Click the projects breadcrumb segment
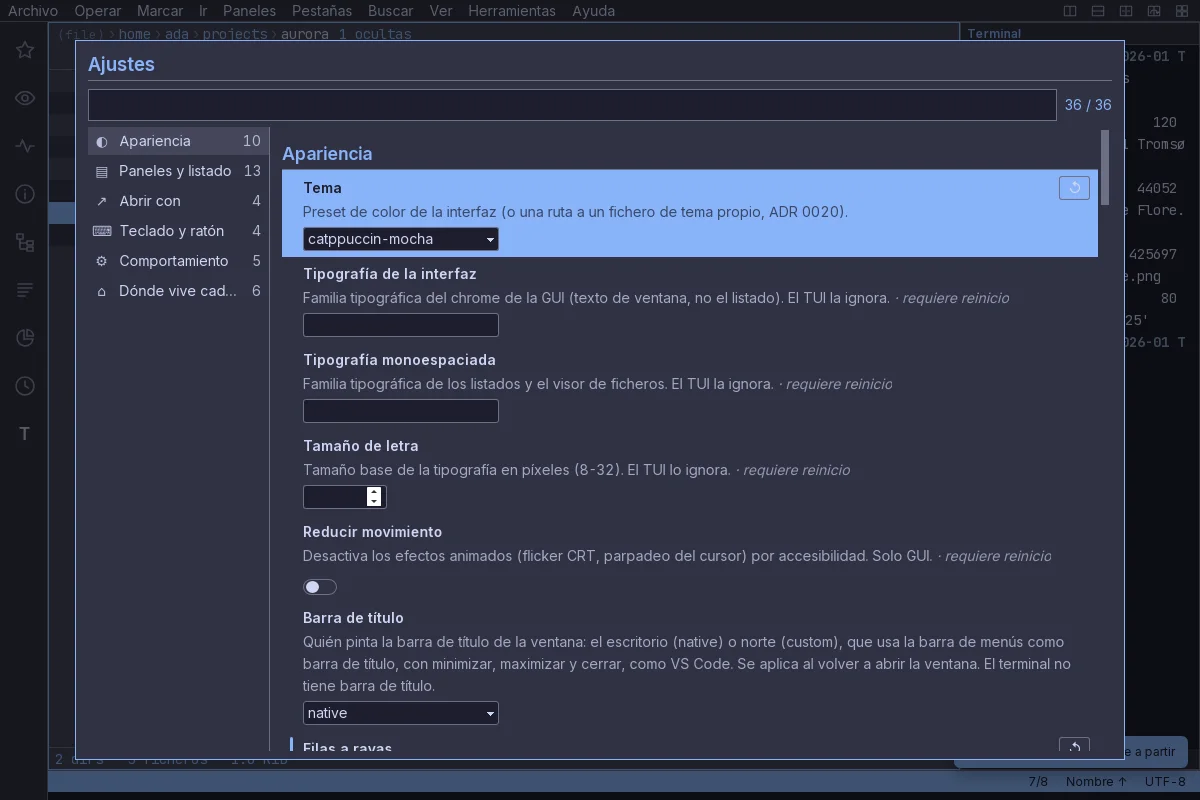This screenshot has height=800, width=1200. 235,34
